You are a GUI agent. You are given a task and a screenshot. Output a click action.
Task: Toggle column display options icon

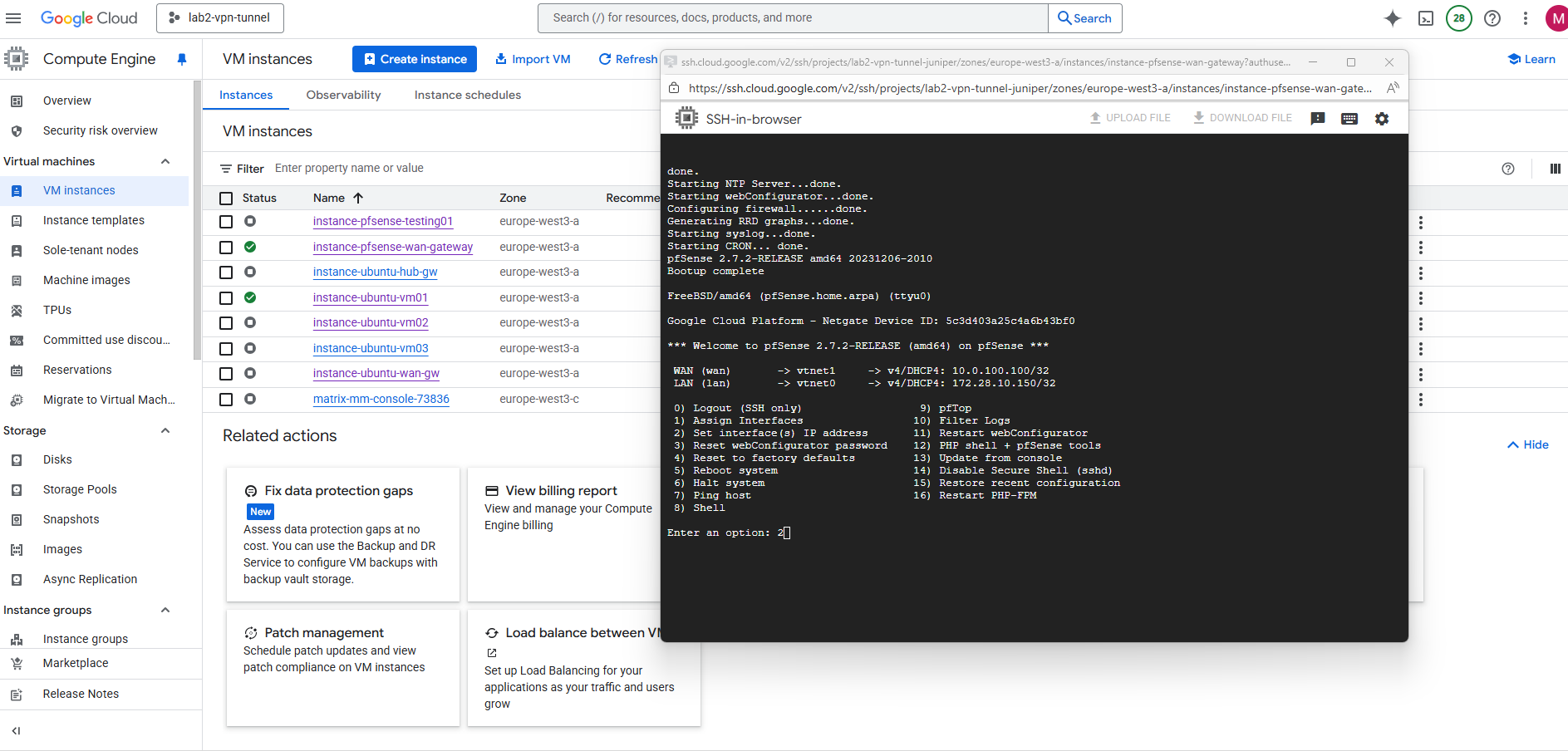[x=1555, y=169]
